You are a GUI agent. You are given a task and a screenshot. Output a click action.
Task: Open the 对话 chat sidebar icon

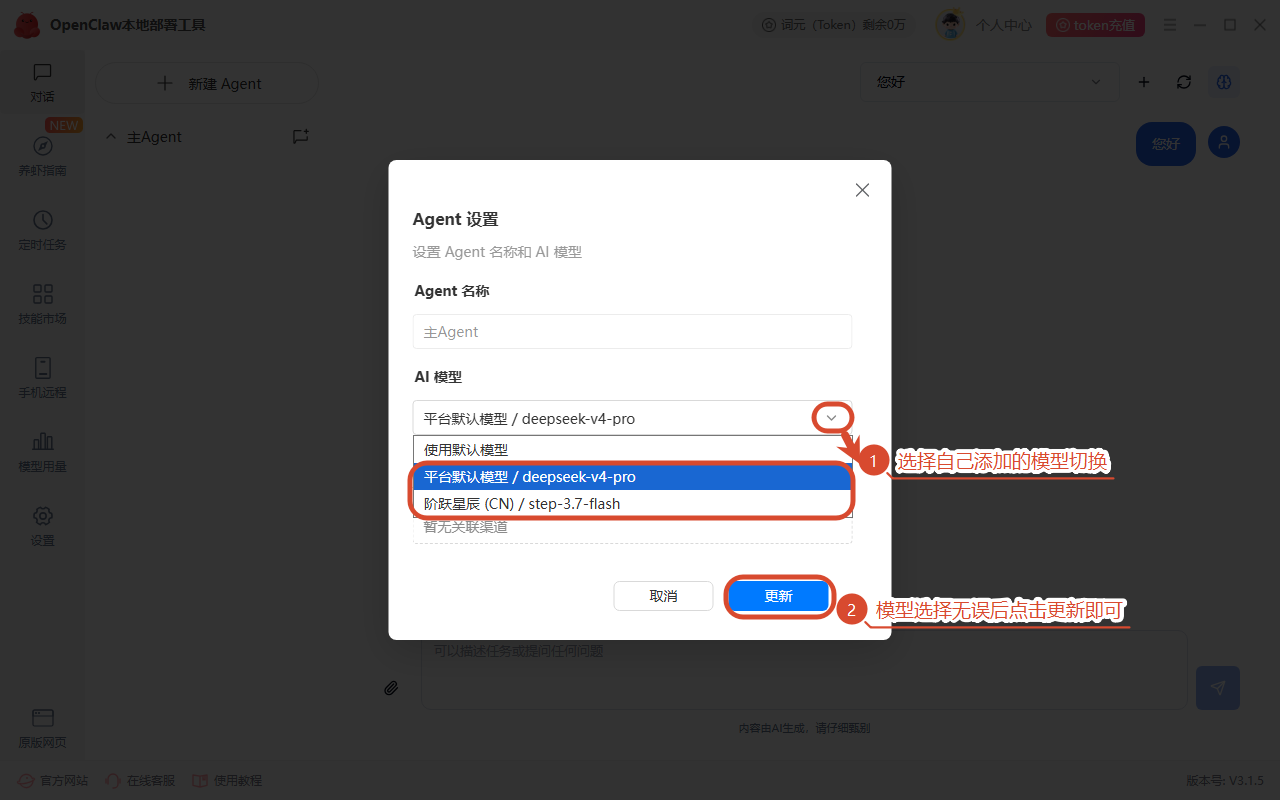click(x=42, y=72)
